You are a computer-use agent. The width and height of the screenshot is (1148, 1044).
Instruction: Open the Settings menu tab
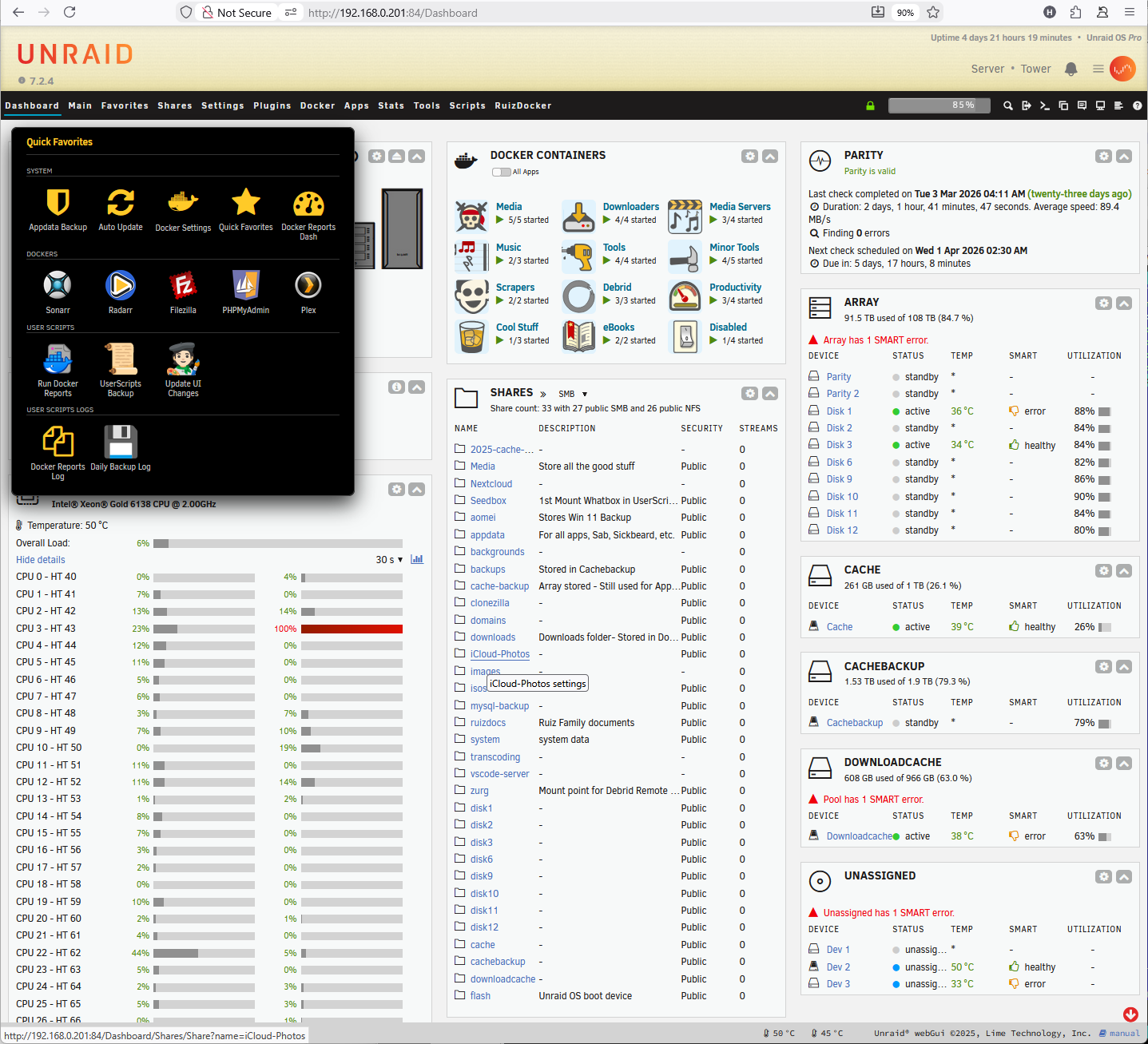[223, 105]
